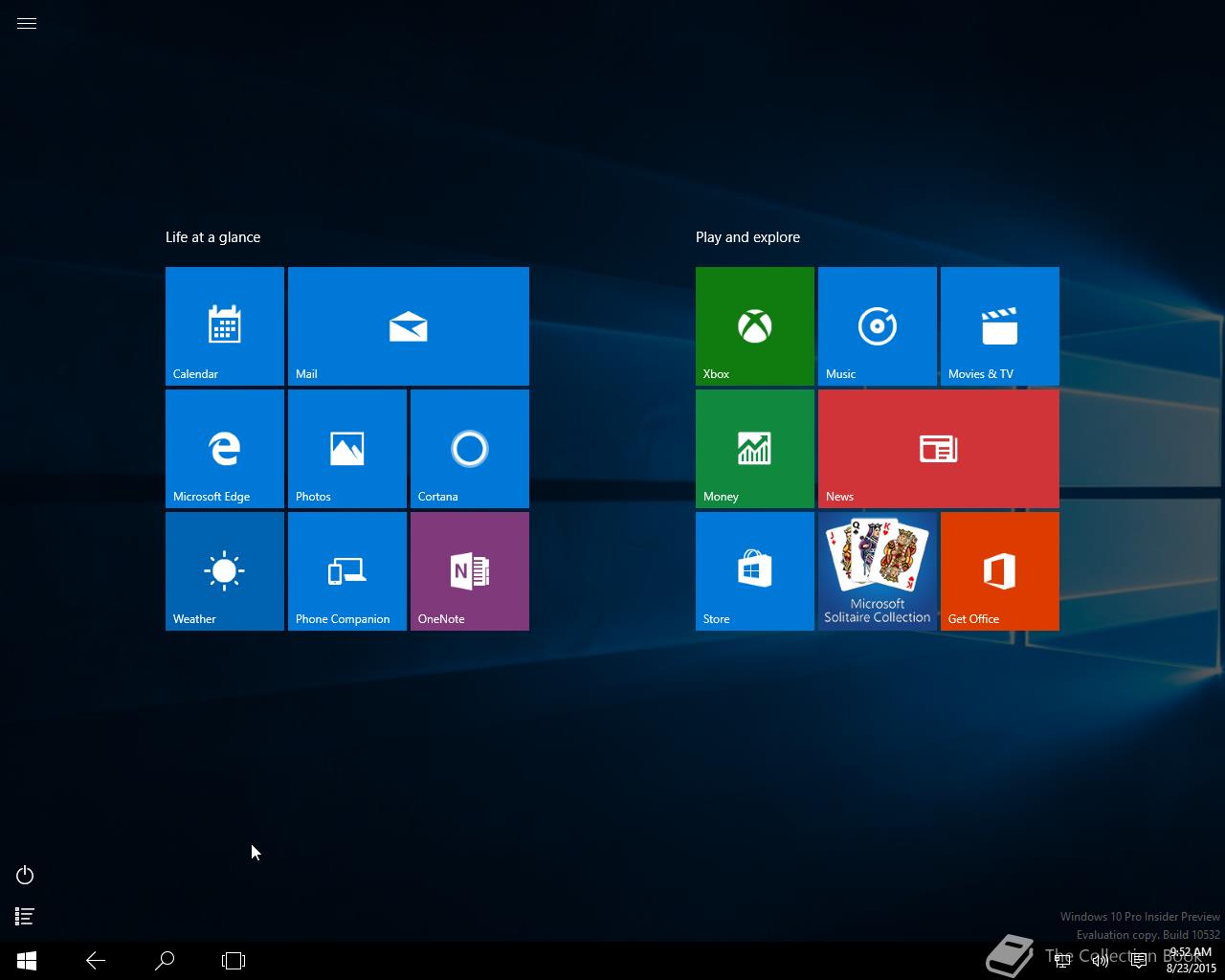Launch Cortana from its tile
Viewport: 1225px width, 980px height.
click(469, 448)
